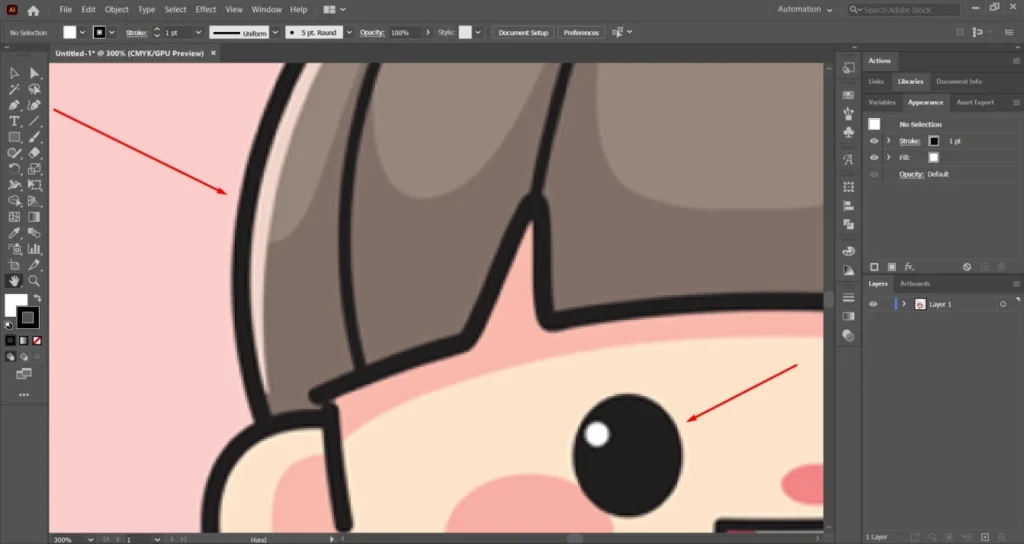Open 5 pt. Round brush definition dropdown
The height and width of the screenshot is (544, 1024).
coord(349,33)
